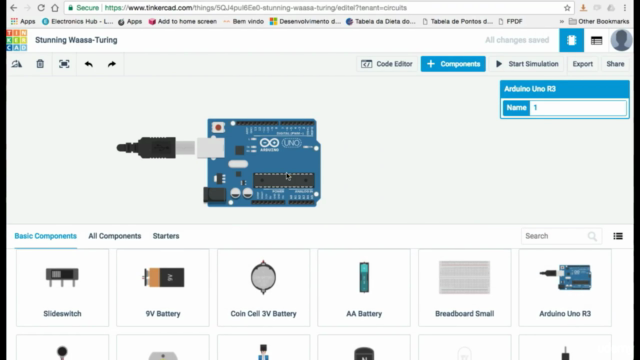Open the Code Editor
This screenshot has width=640, height=360.
click(x=387, y=64)
